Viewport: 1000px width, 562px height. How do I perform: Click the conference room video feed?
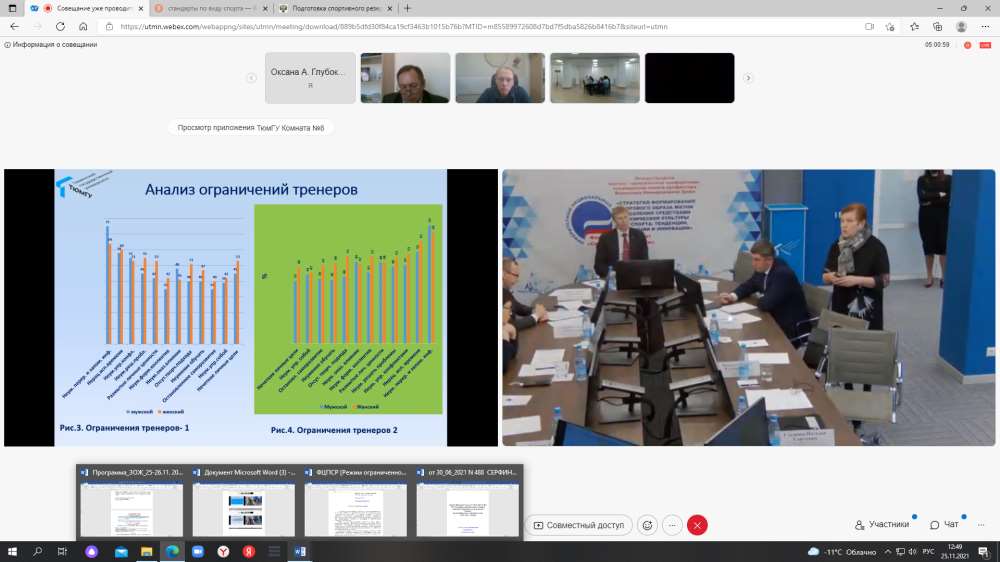(749, 307)
